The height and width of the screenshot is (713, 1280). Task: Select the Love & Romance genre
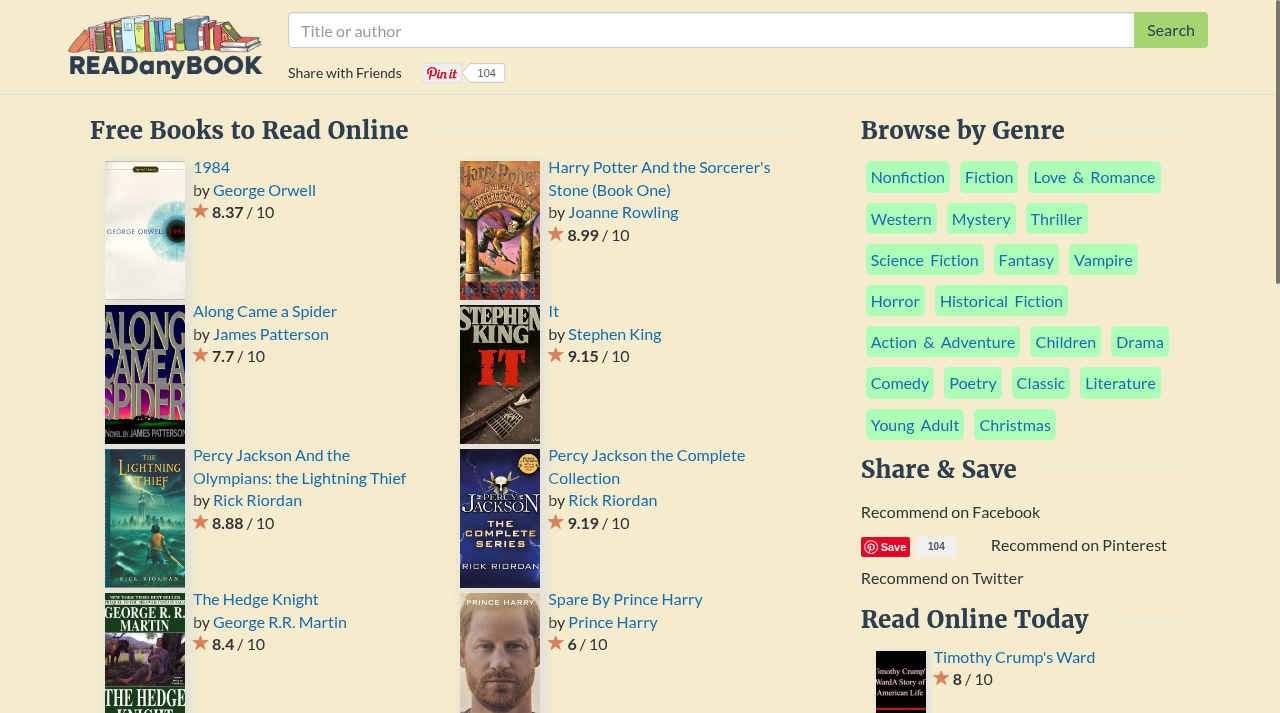[x=1094, y=177]
